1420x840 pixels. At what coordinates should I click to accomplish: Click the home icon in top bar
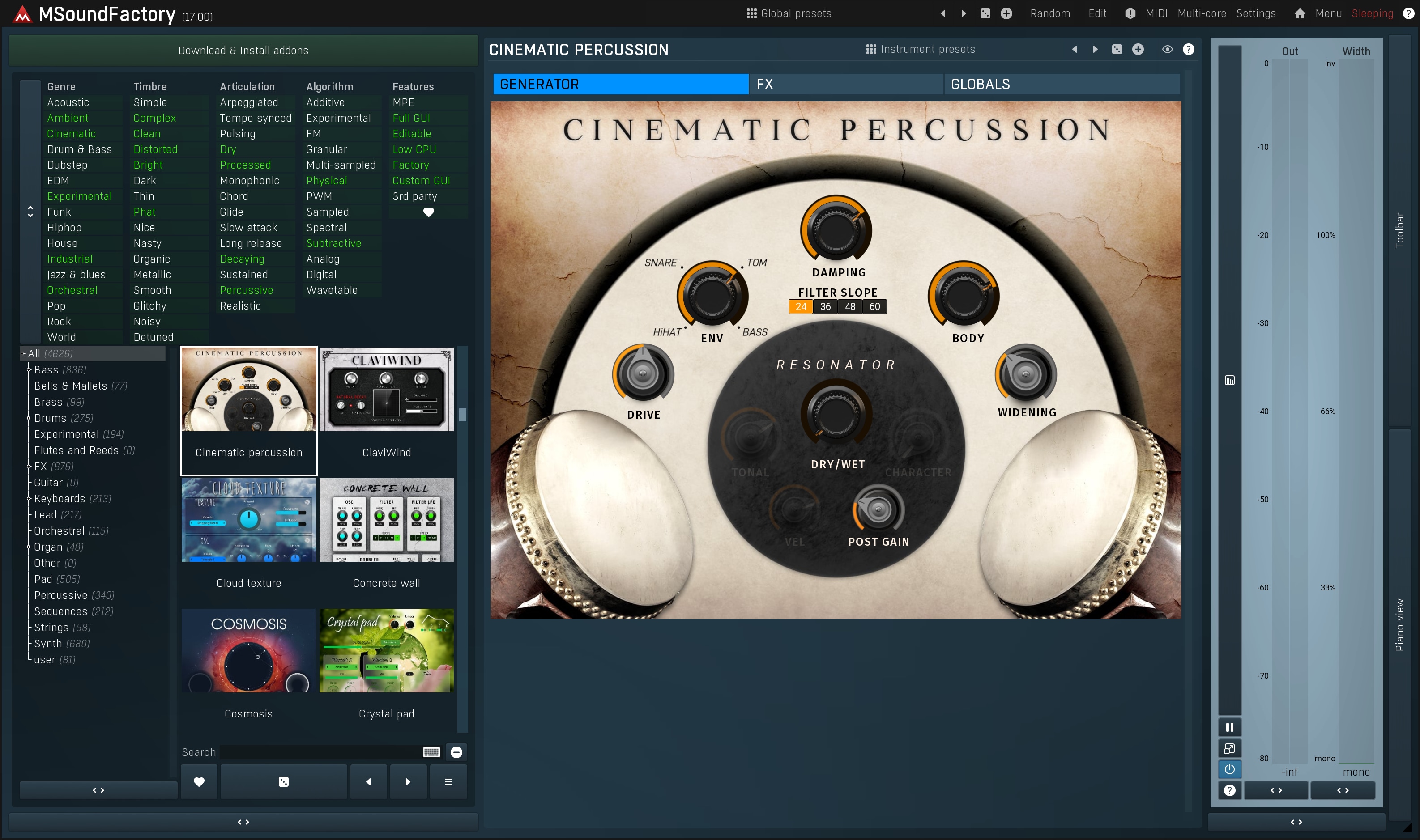(1300, 13)
